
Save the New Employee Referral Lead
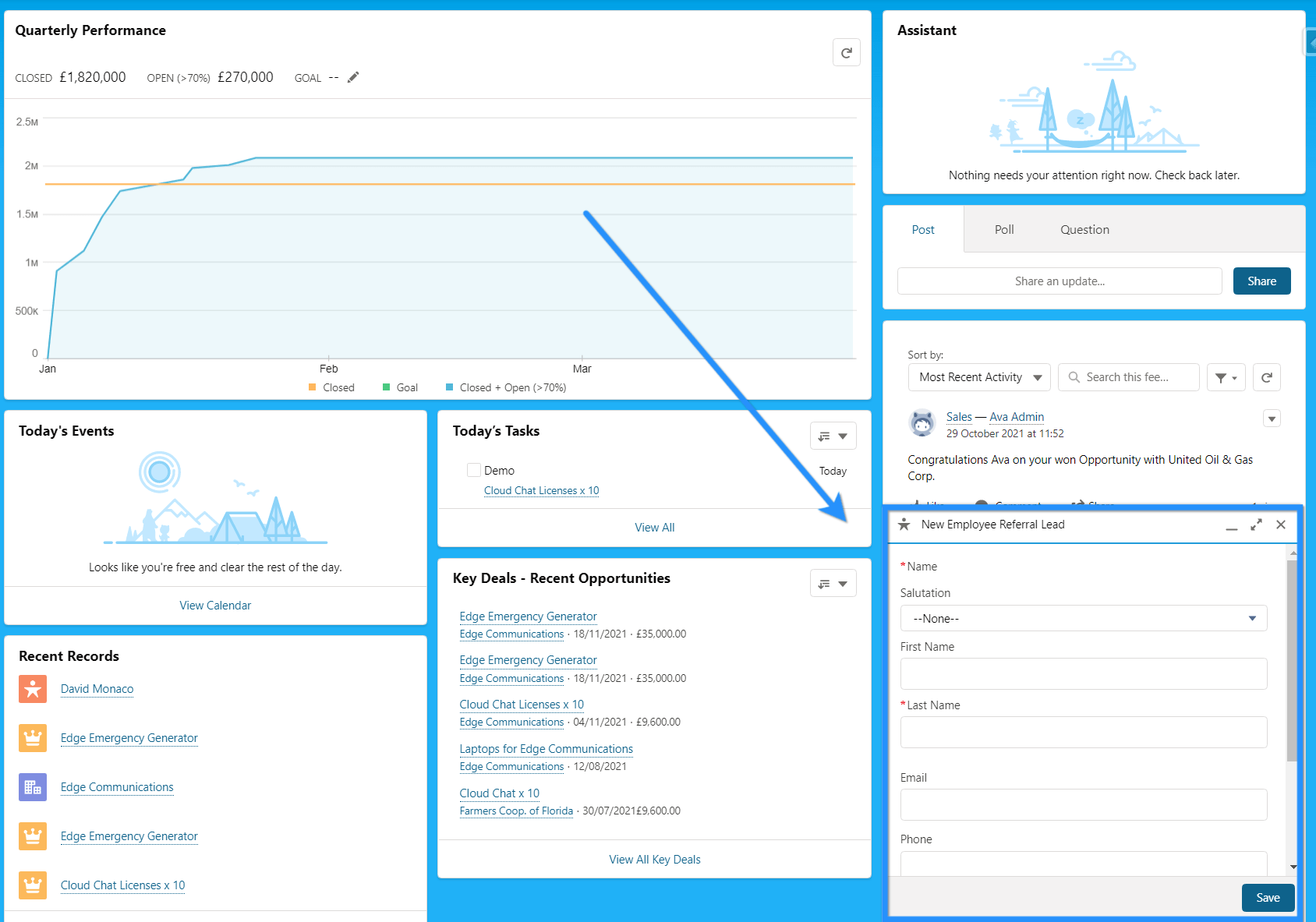(1267, 897)
